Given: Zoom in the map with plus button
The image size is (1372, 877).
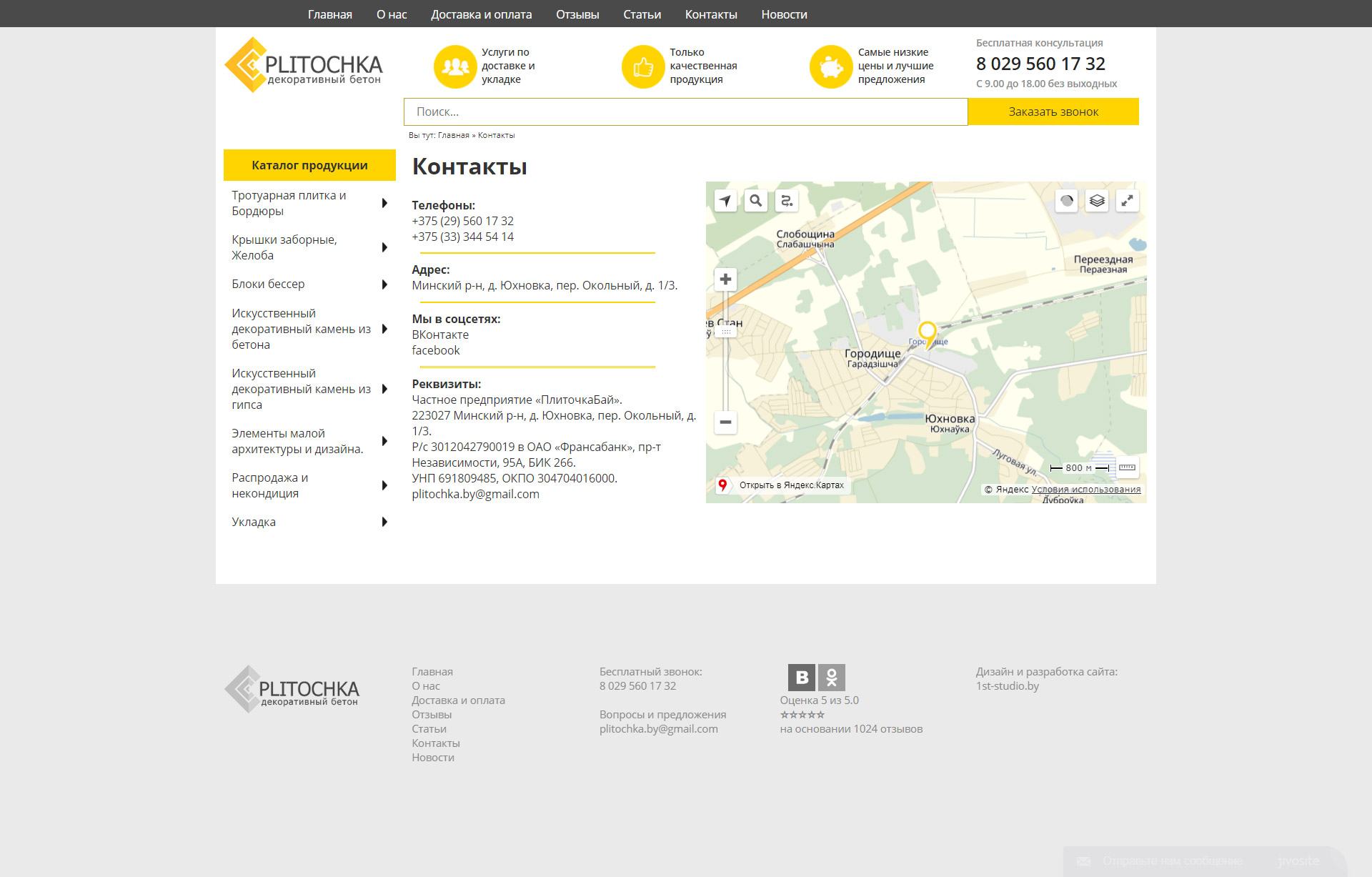Looking at the screenshot, I should pos(725,279).
